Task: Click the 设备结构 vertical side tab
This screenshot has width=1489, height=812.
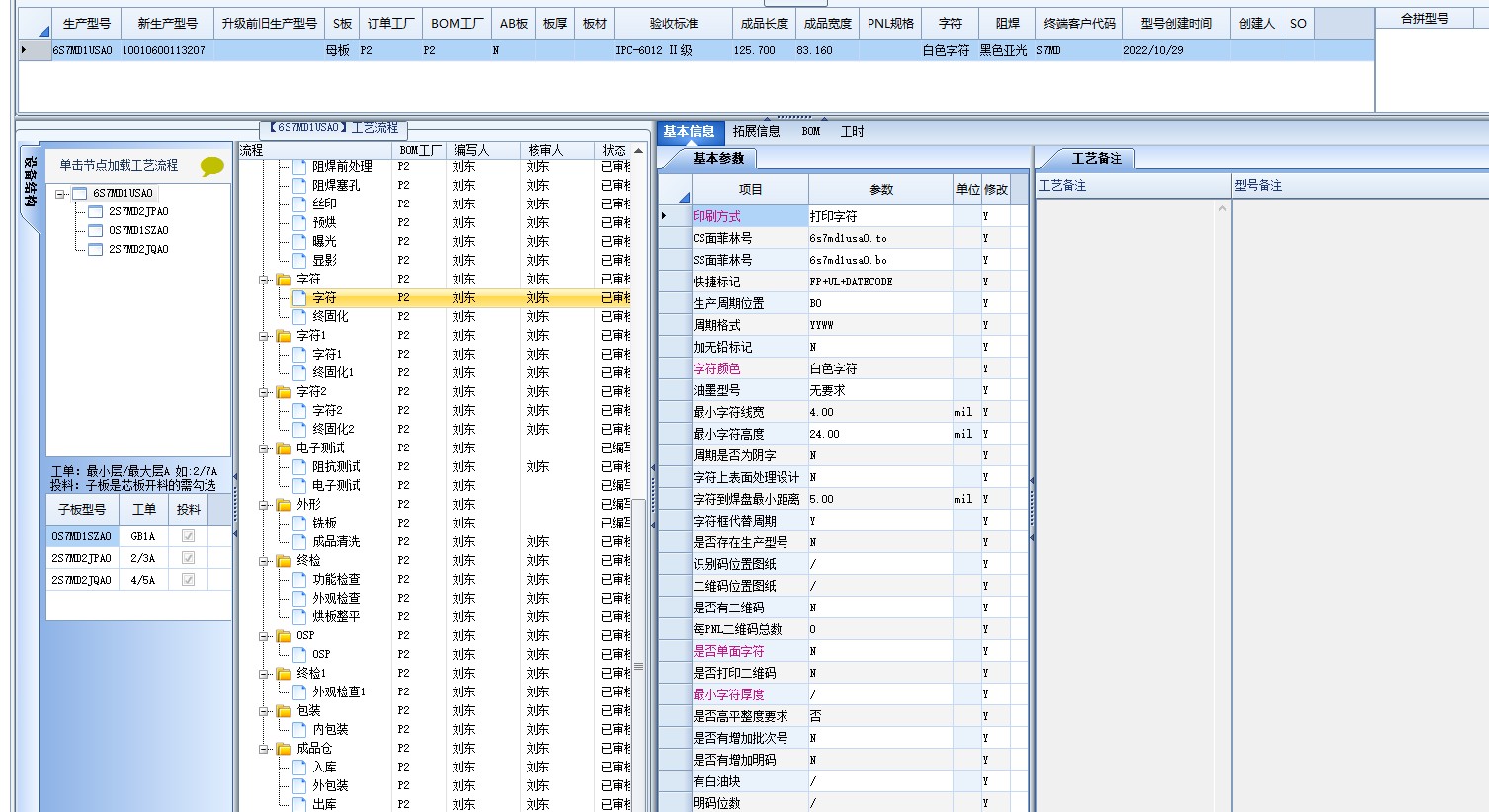Action: 32,181
